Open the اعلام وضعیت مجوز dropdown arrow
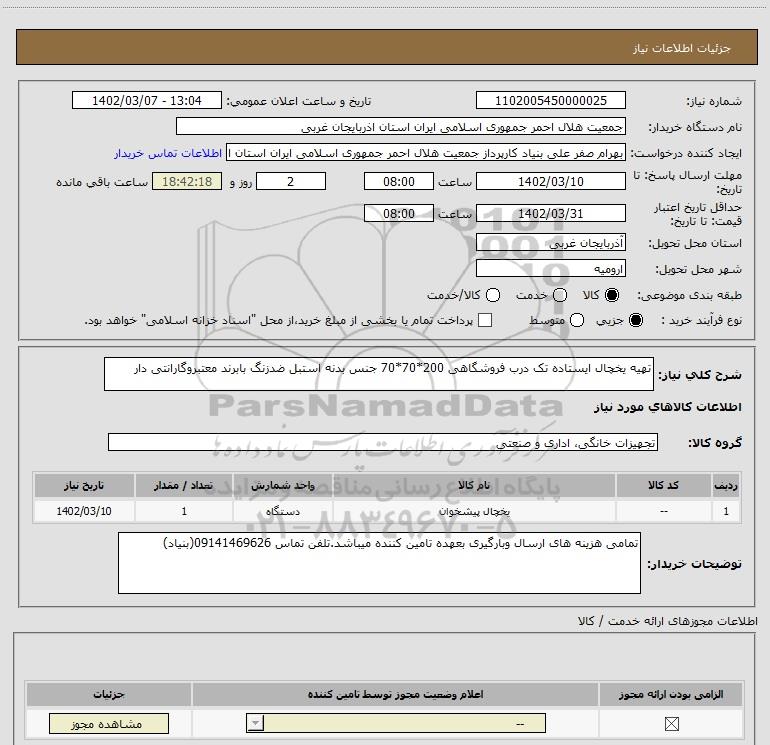The height and width of the screenshot is (745, 770). pos(255,723)
